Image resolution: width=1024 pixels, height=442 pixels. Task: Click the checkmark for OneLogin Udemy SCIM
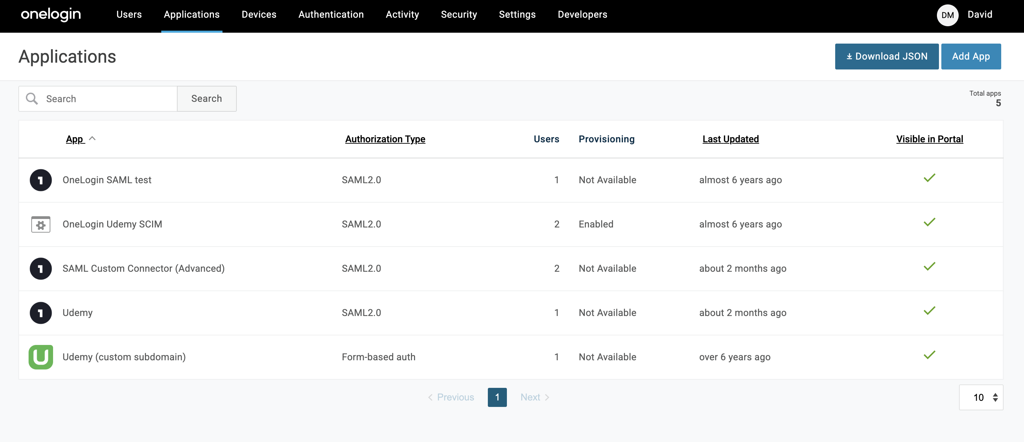click(x=929, y=222)
